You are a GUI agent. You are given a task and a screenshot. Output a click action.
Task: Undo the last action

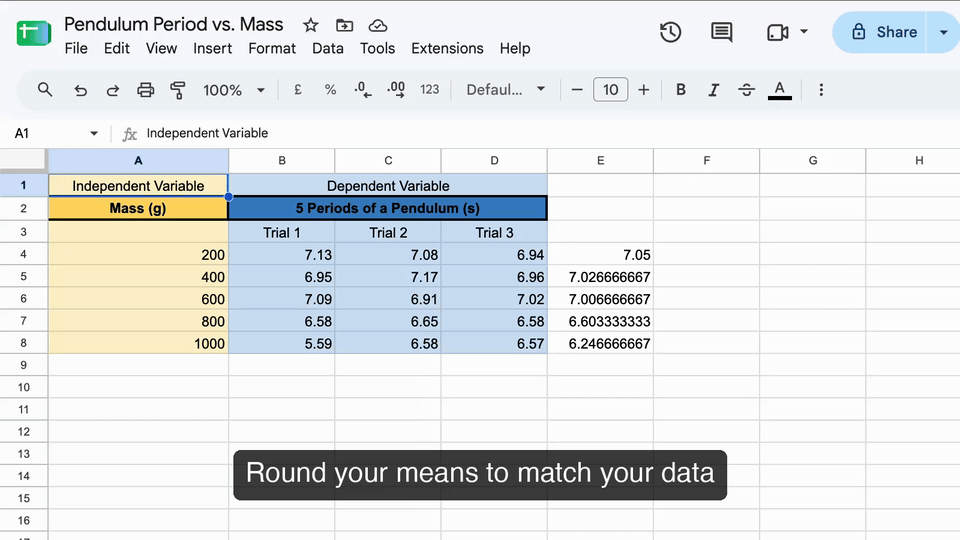click(x=80, y=91)
